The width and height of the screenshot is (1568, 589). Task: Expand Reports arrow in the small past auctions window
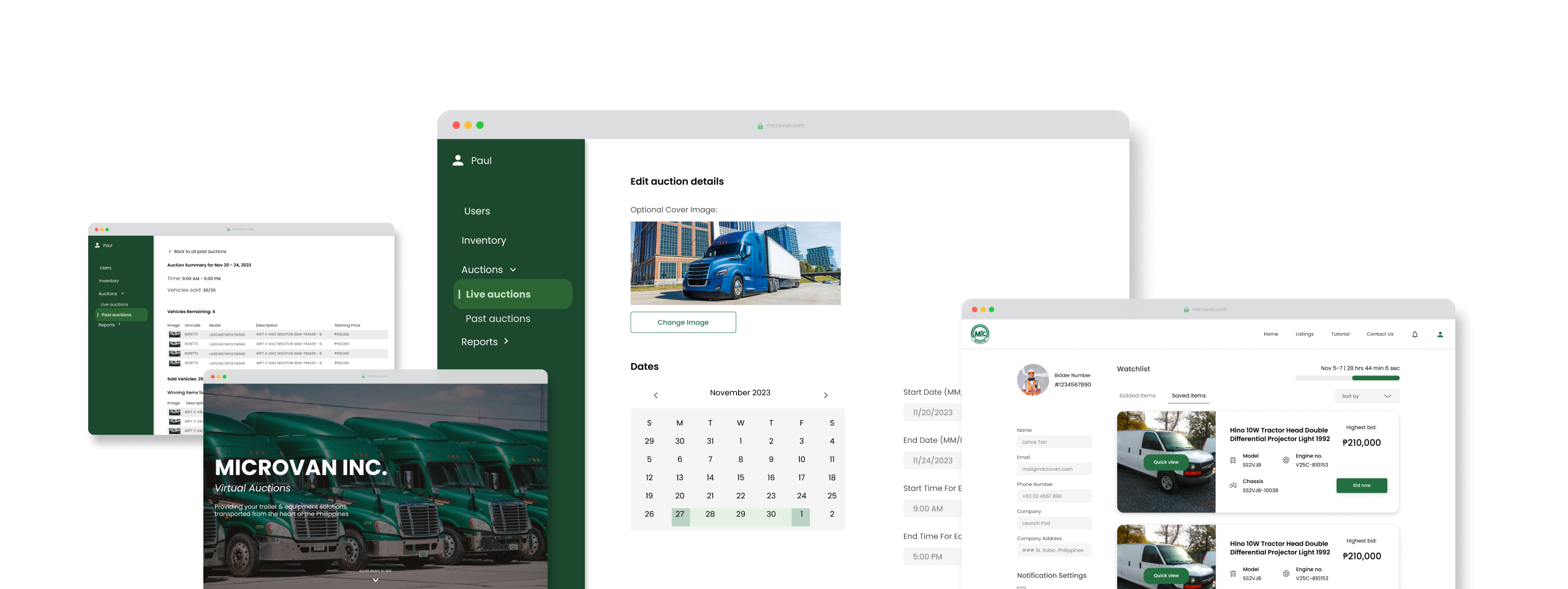click(x=119, y=325)
